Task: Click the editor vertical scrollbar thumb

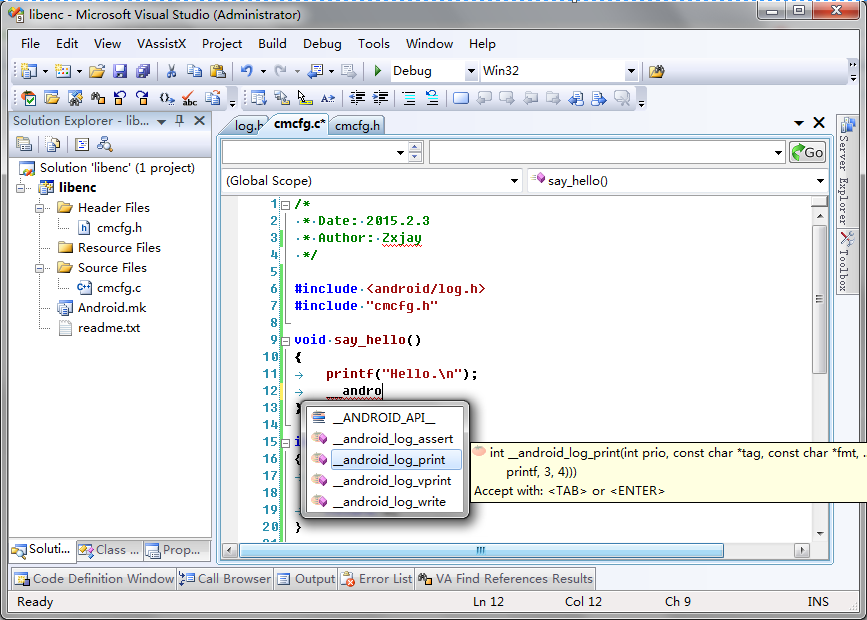Action: pos(819,299)
